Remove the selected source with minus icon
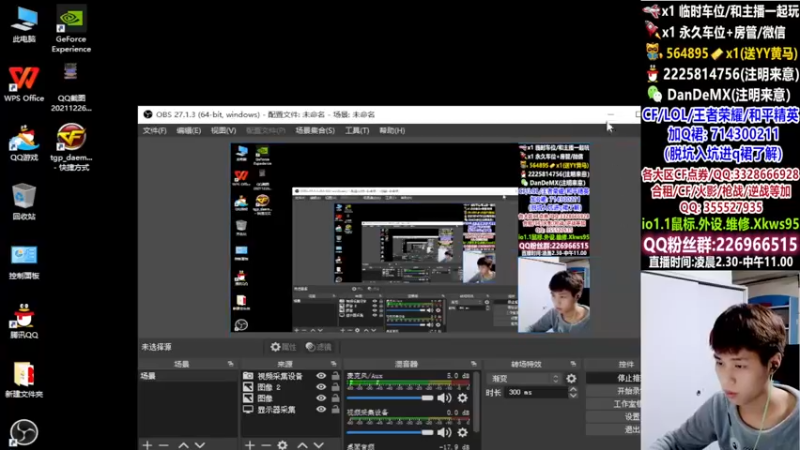The height and width of the screenshot is (450, 800). tap(266, 445)
